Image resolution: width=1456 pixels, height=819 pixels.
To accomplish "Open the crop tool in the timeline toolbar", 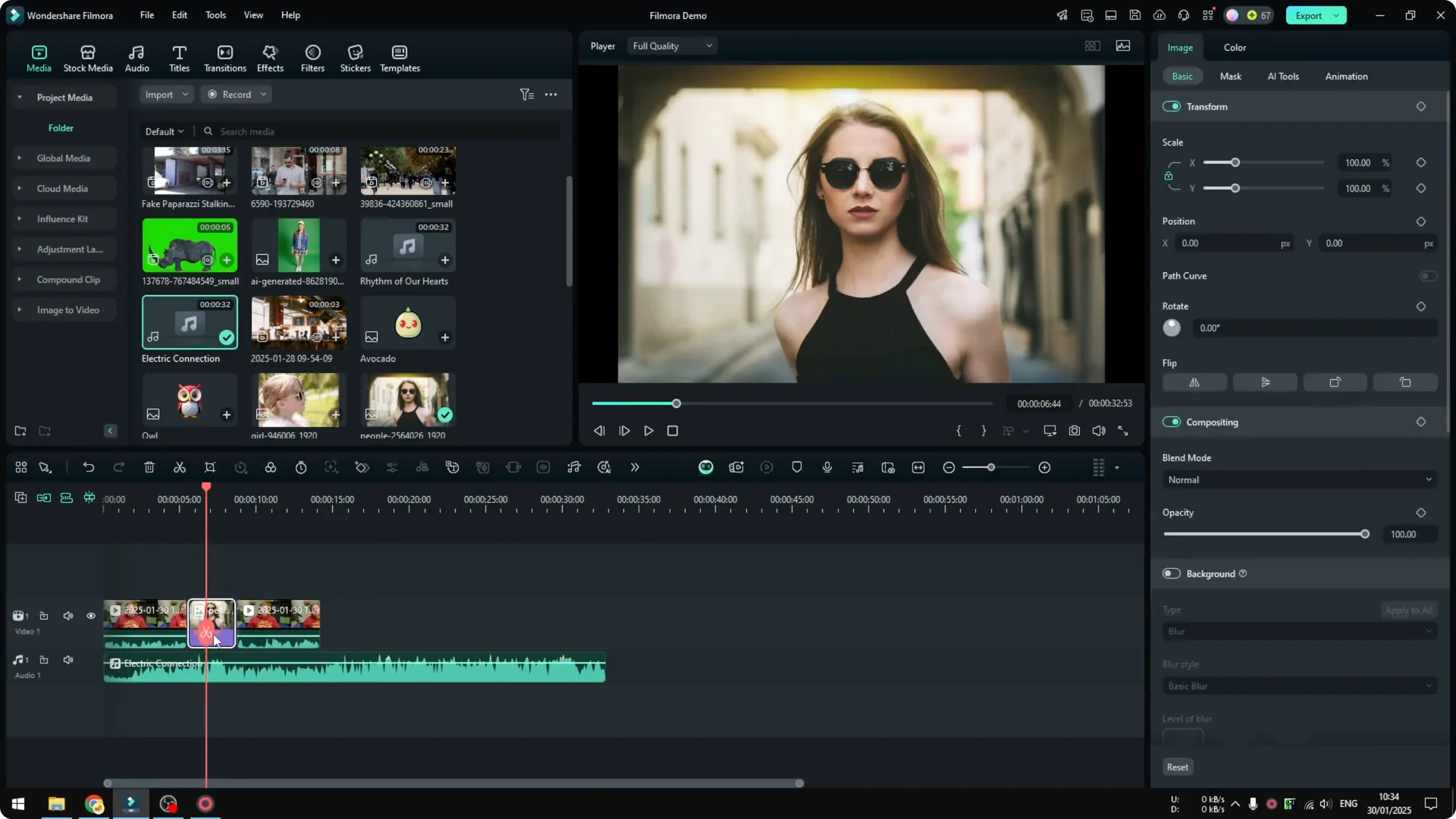I will (x=210, y=467).
